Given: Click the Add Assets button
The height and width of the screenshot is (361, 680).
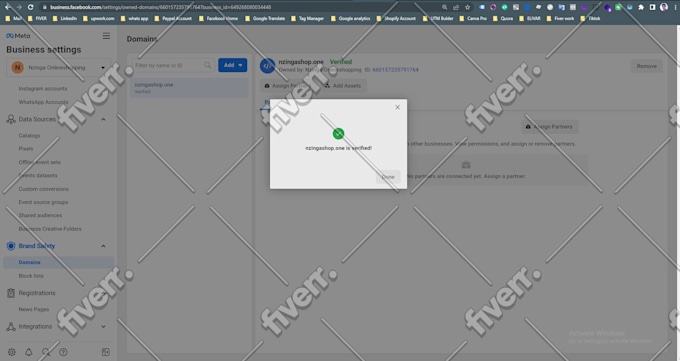Looking at the screenshot, I should (343, 85).
